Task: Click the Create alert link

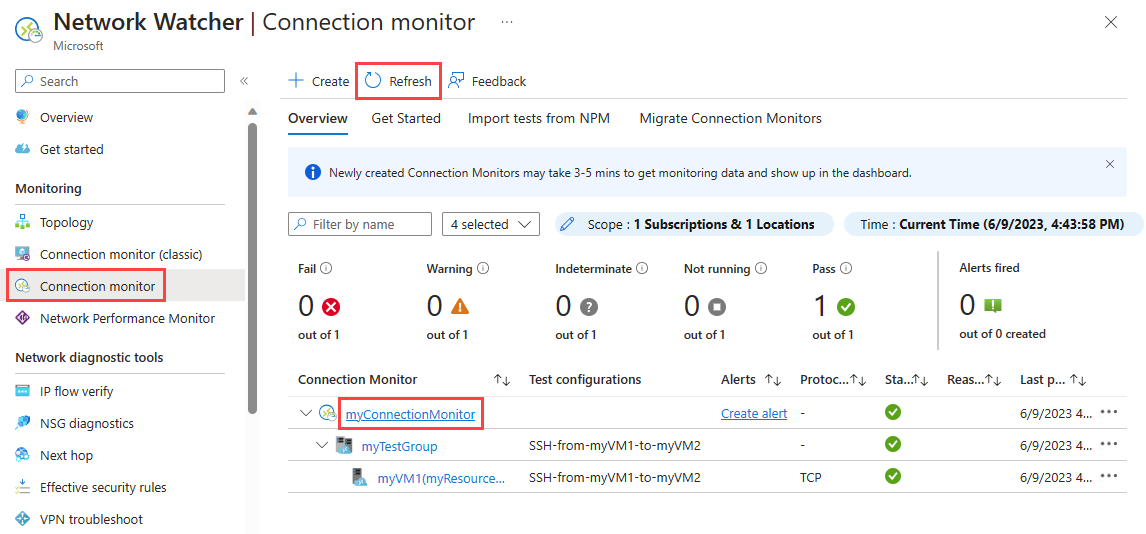Action: tap(753, 413)
